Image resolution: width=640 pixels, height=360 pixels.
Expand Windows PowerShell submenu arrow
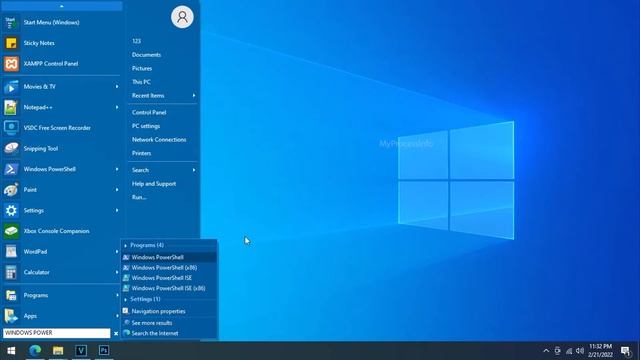pos(117,169)
